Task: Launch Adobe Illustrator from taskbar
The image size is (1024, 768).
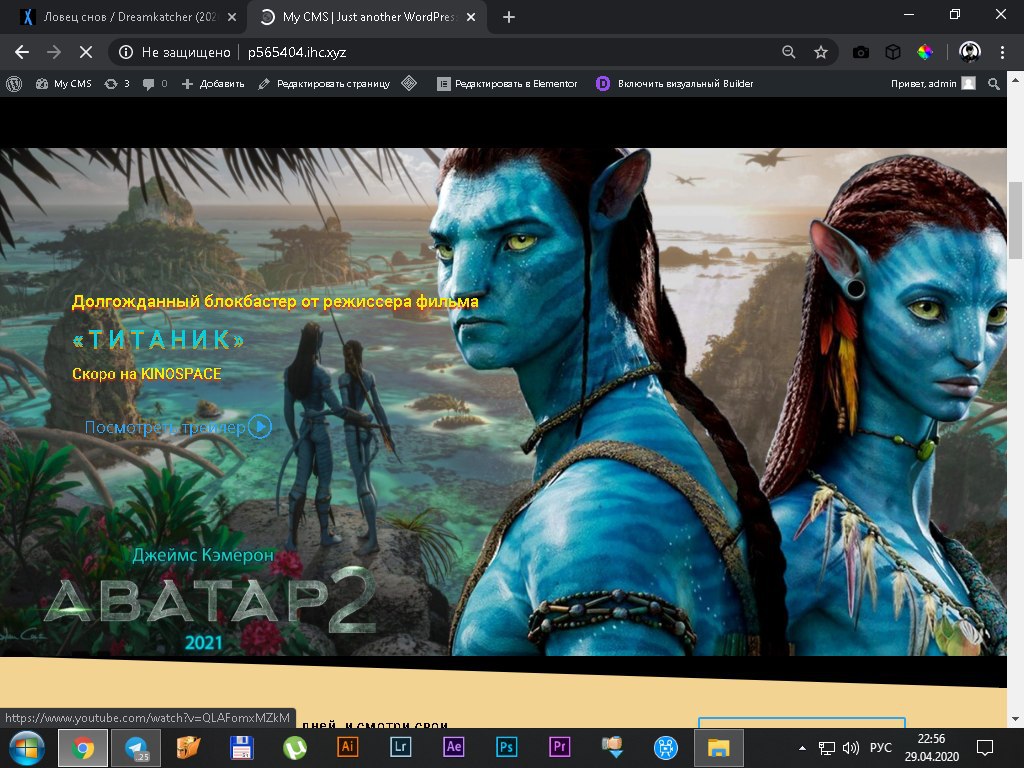Action: [347, 746]
